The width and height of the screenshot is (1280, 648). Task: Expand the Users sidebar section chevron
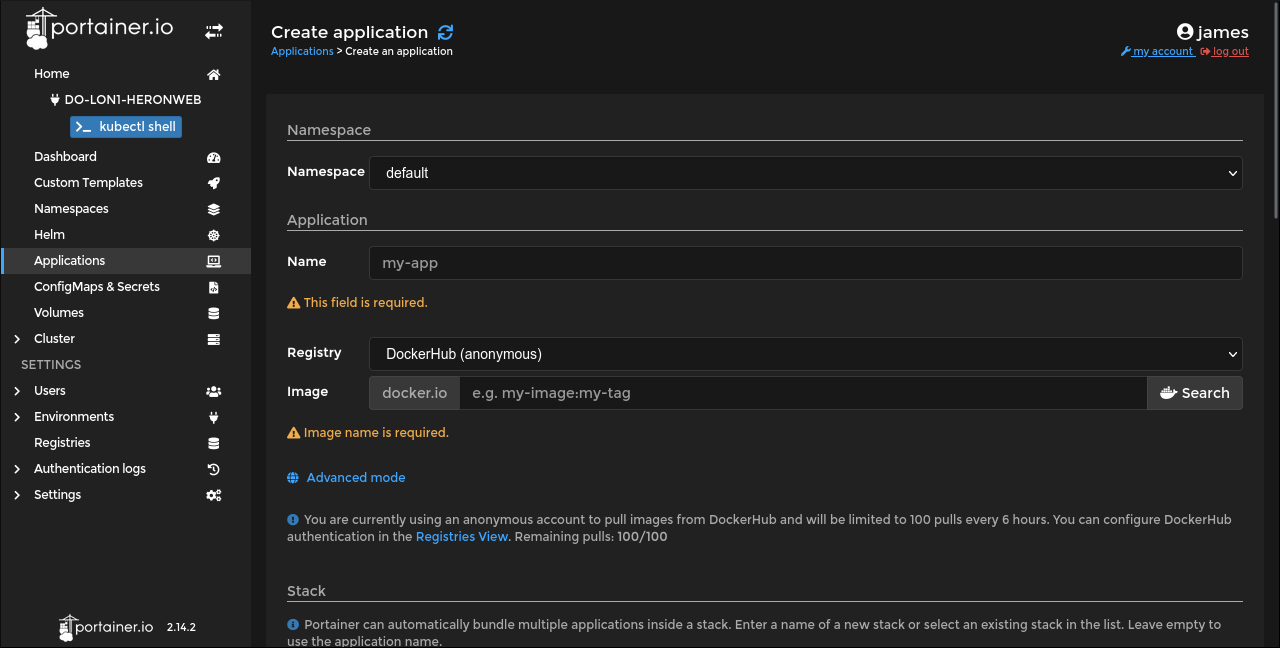click(17, 391)
